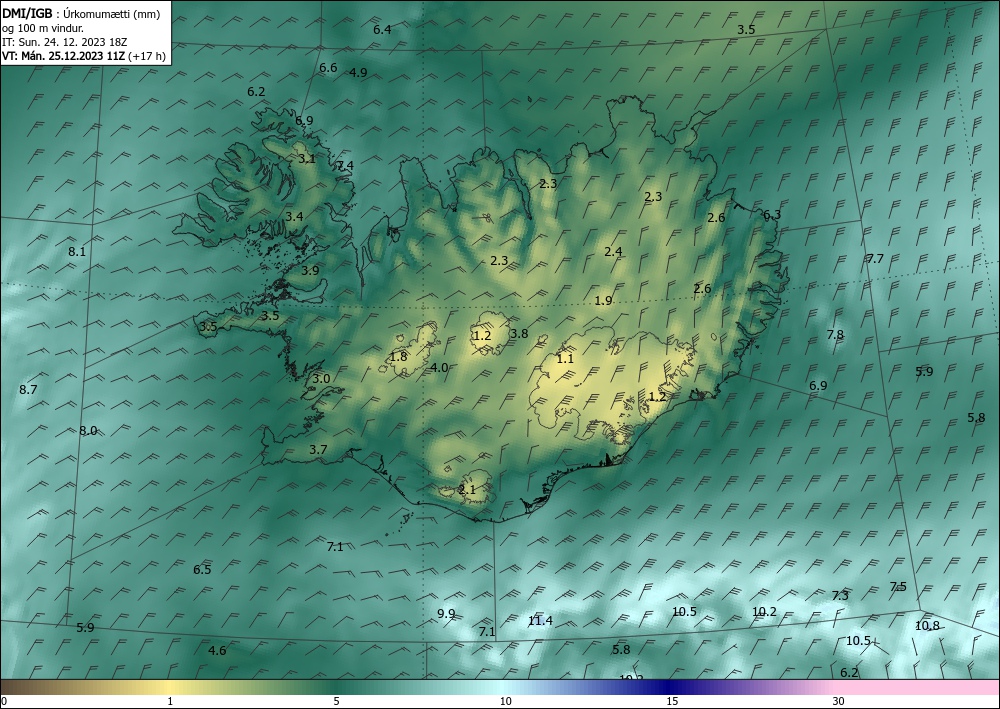This screenshot has width=1000, height=709.
Task: Click the 8.1 value over the sea
Action: click(77, 252)
